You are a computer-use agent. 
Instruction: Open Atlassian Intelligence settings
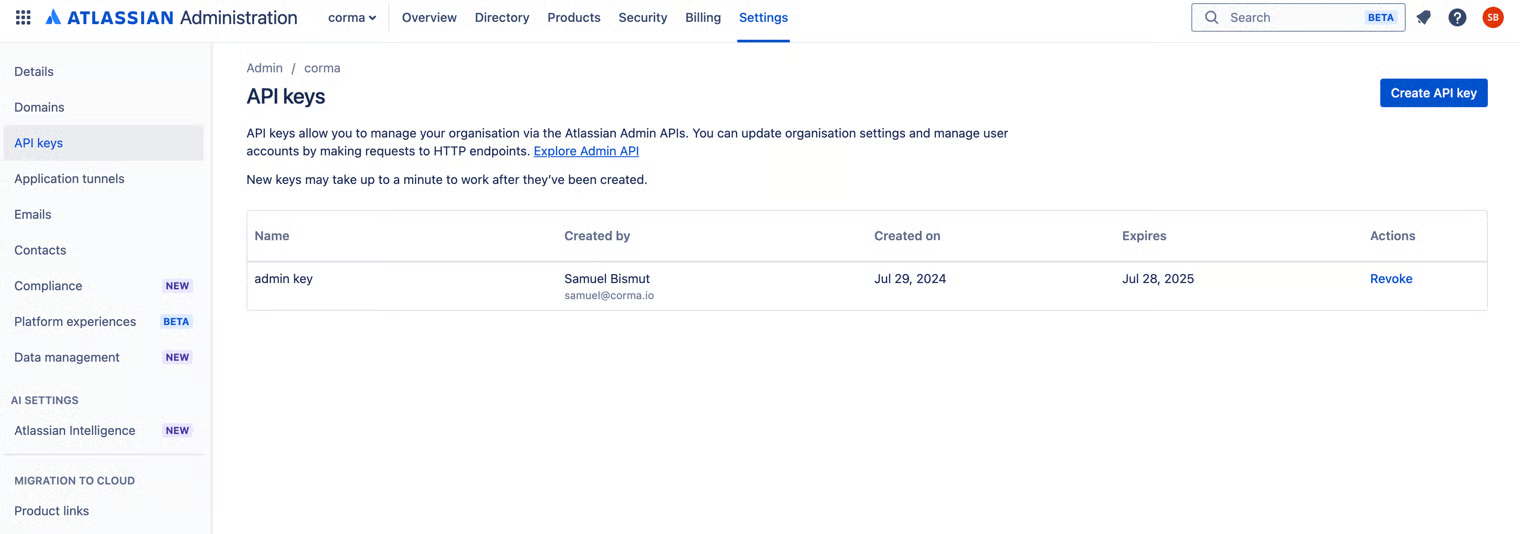(x=75, y=431)
